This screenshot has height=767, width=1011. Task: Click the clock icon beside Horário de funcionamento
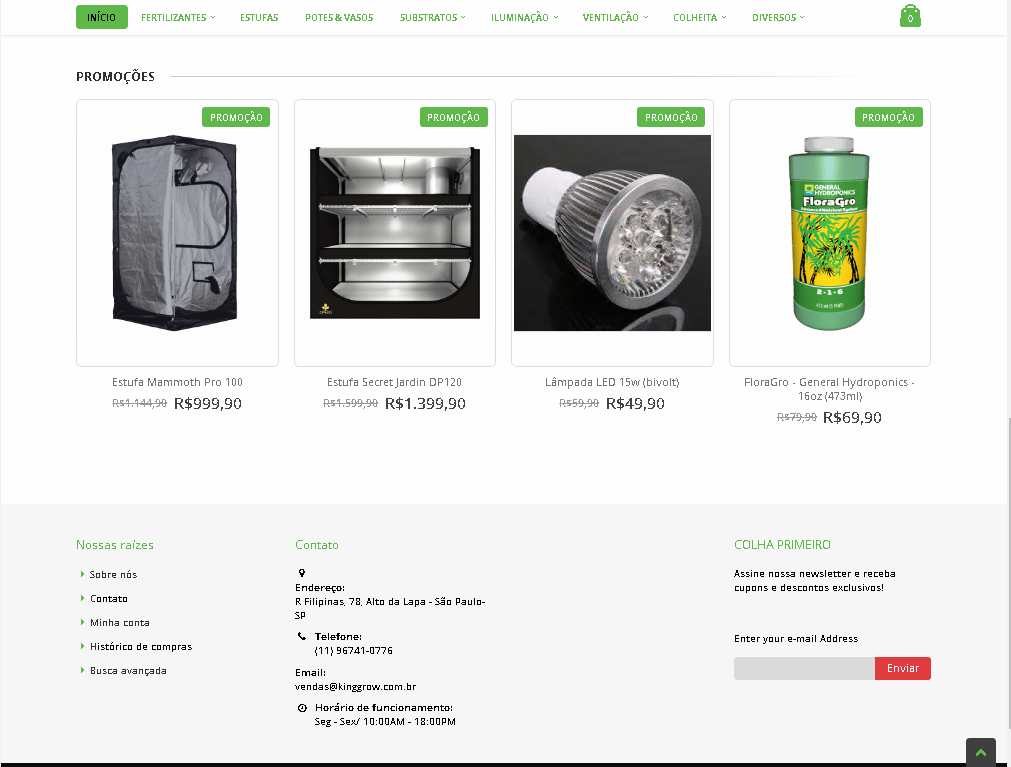pyautogui.click(x=302, y=708)
